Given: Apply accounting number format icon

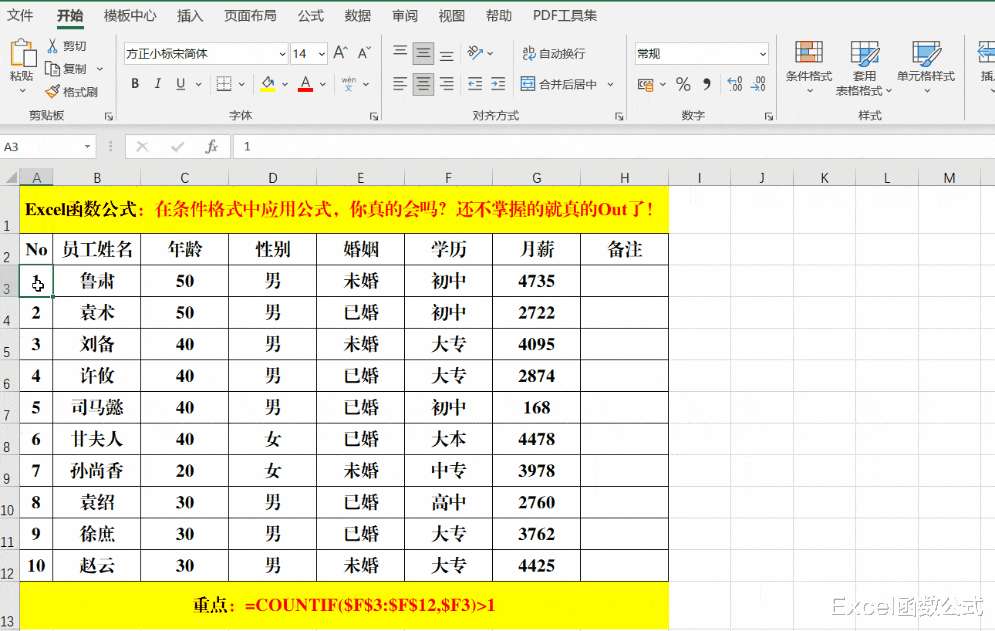Looking at the screenshot, I should click(646, 84).
